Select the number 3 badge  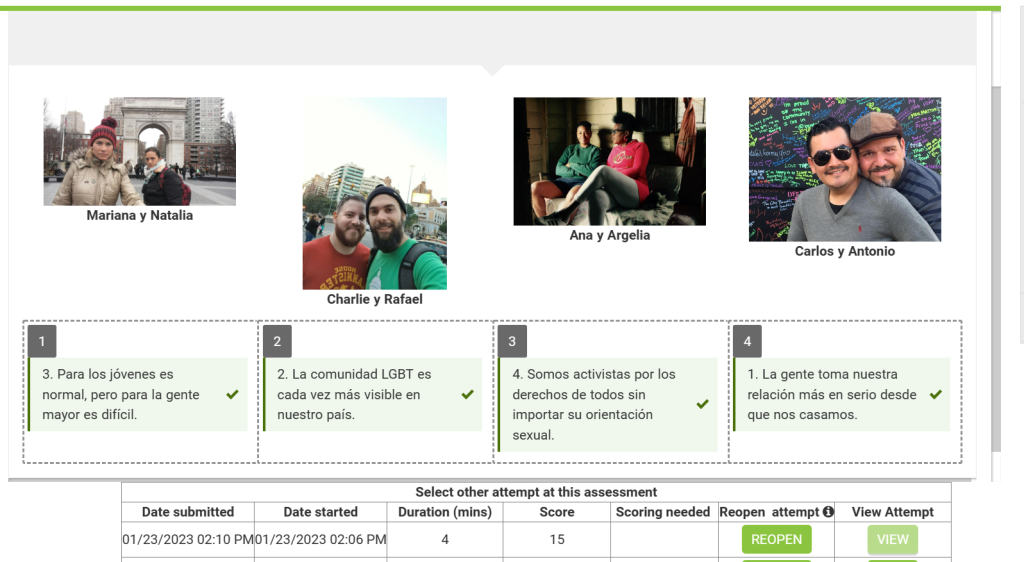point(512,341)
